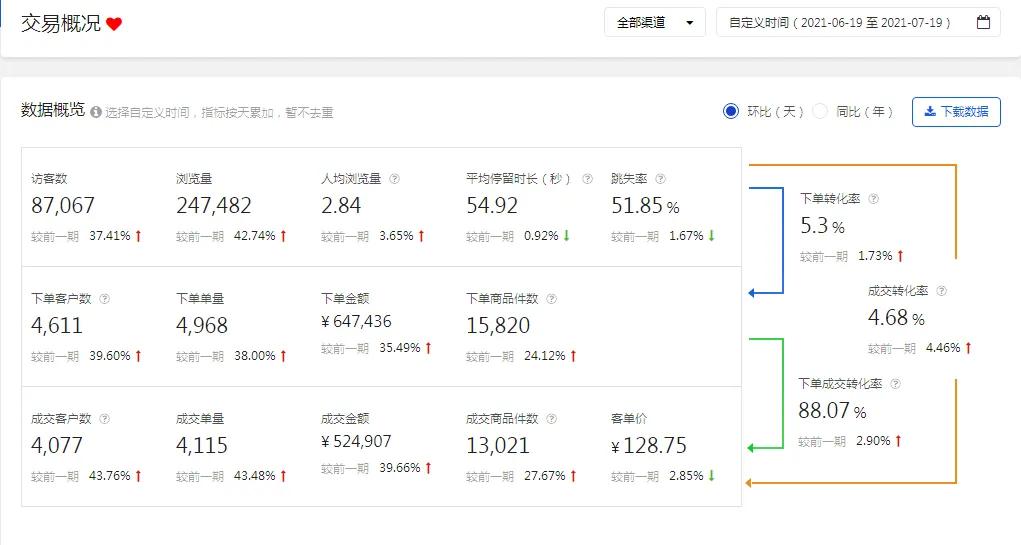Click the 下单成交转化率 value 88.07%
Image resolution: width=1021 pixels, height=545 pixels.
pyautogui.click(x=832, y=411)
